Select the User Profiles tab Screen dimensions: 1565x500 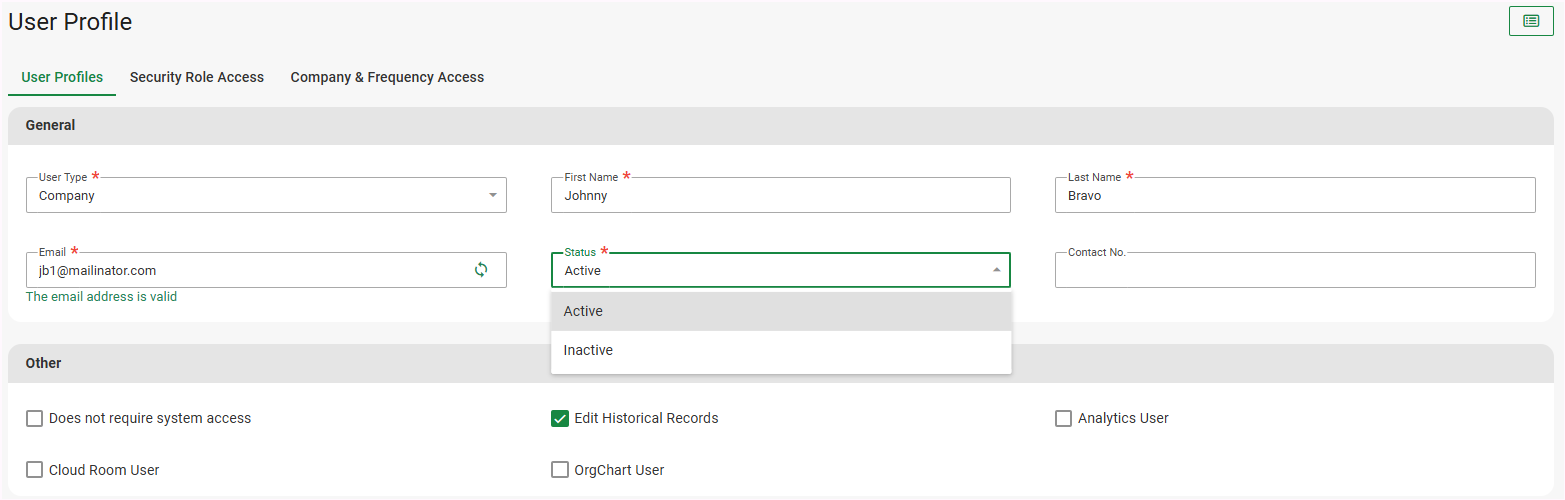(62, 77)
